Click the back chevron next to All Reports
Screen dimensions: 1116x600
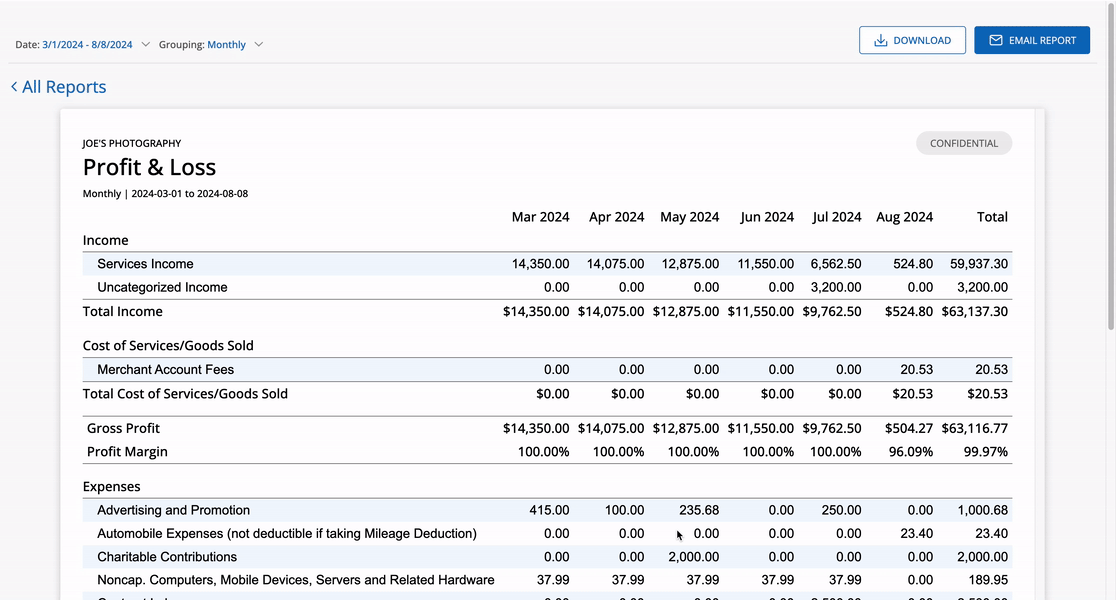pyautogui.click(x=13, y=87)
